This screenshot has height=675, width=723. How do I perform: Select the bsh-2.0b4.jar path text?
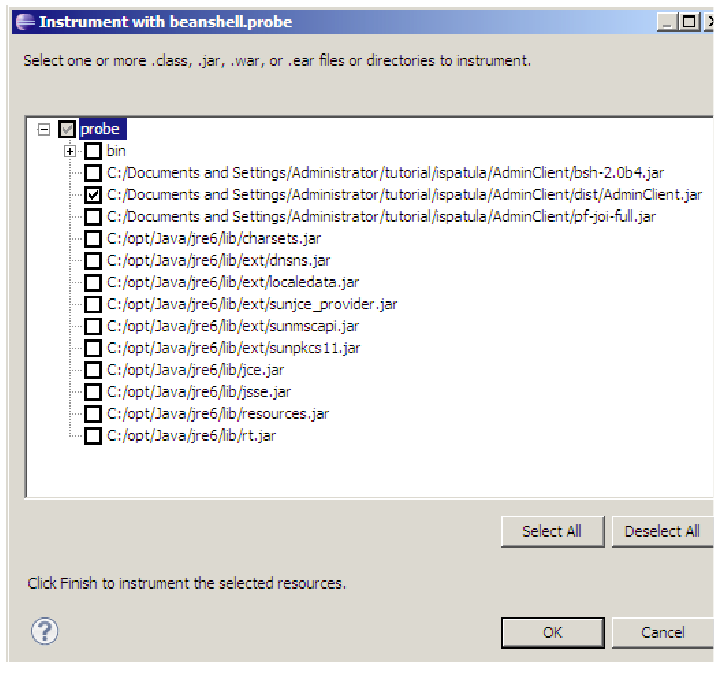coord(385,173)
